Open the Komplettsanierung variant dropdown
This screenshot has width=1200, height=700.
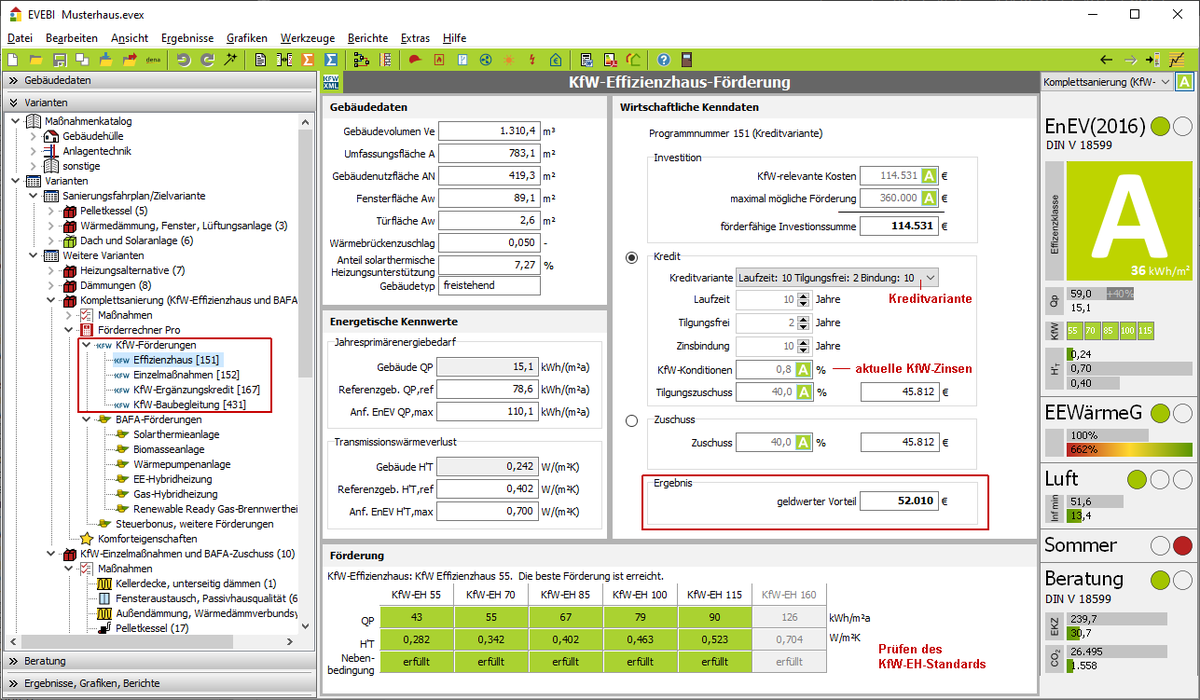click(1106, 82)
